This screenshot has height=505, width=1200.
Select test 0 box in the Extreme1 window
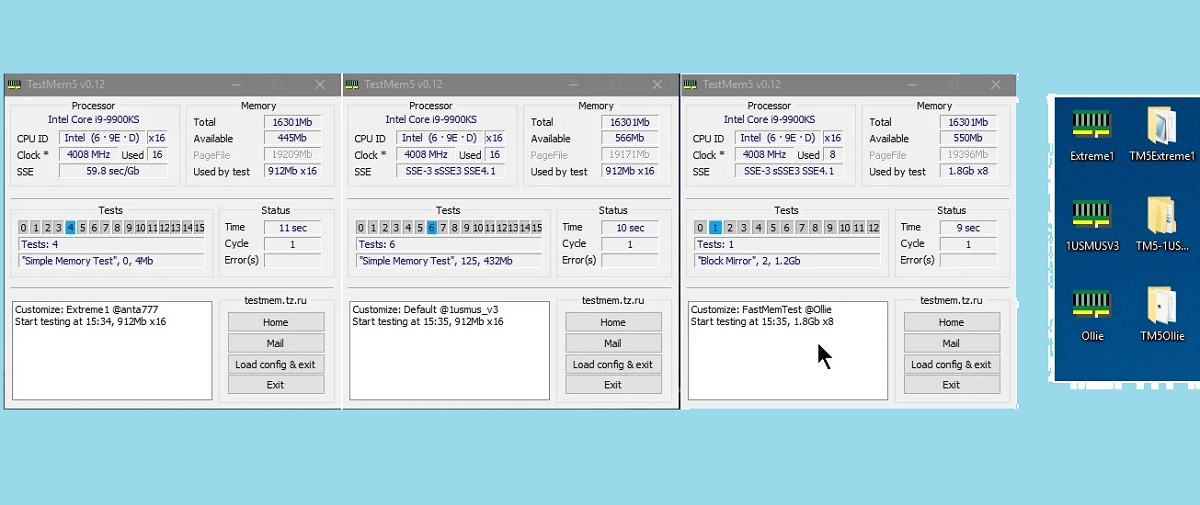[x=24, y=228]
